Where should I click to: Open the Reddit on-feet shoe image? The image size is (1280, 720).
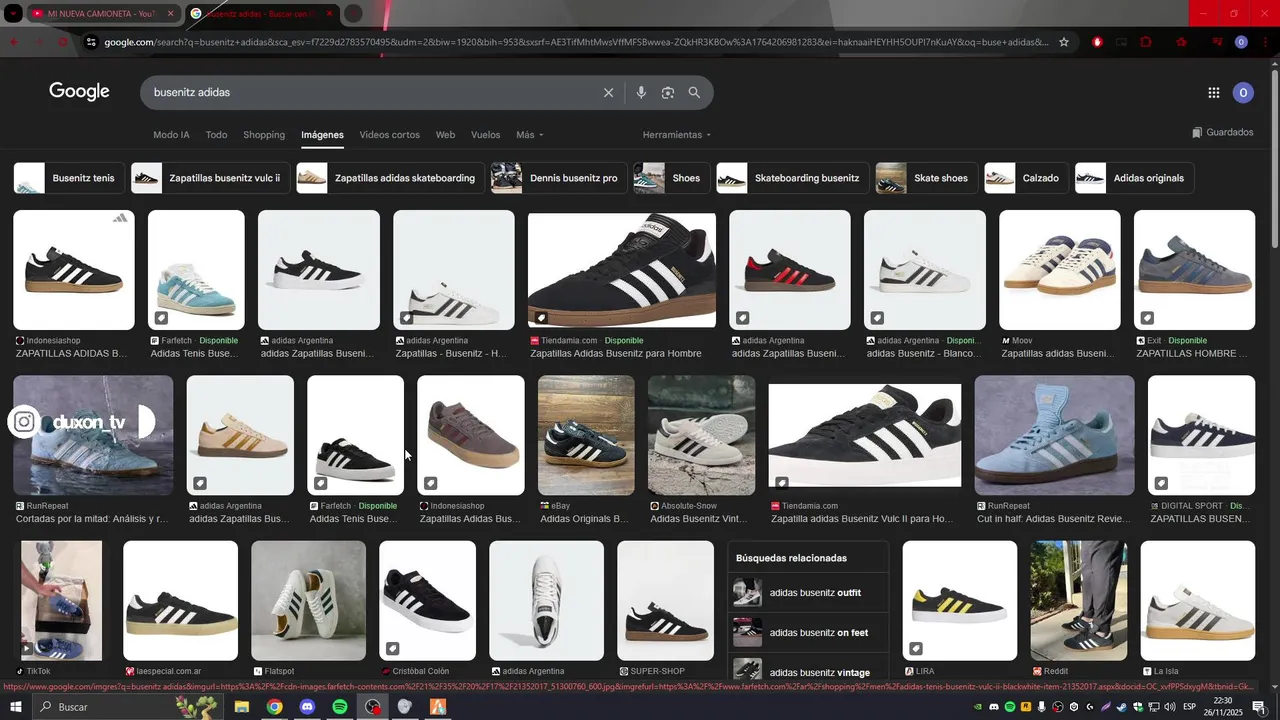point(1079,601)
